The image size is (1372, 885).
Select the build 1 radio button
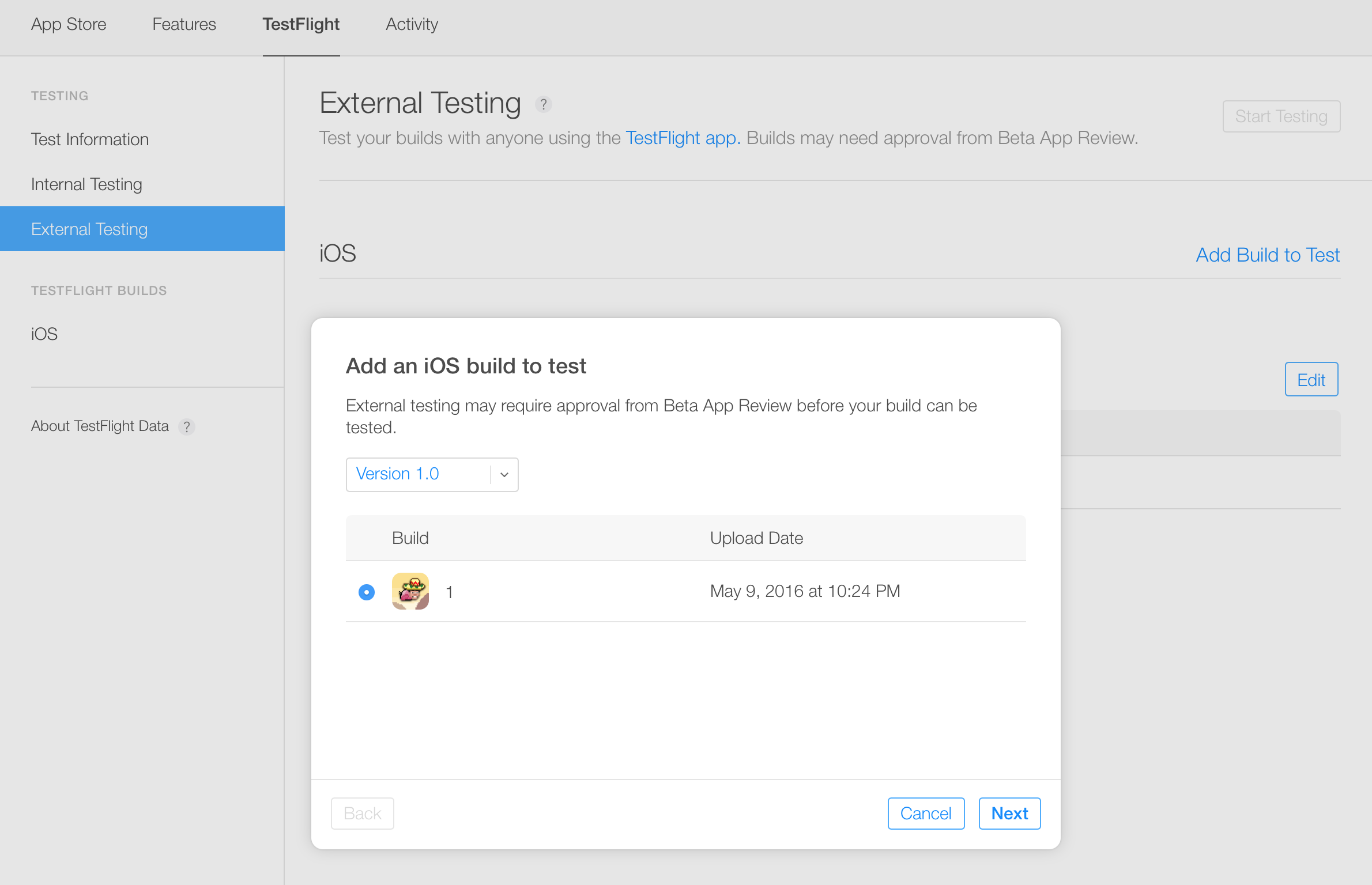pos(366,592)
